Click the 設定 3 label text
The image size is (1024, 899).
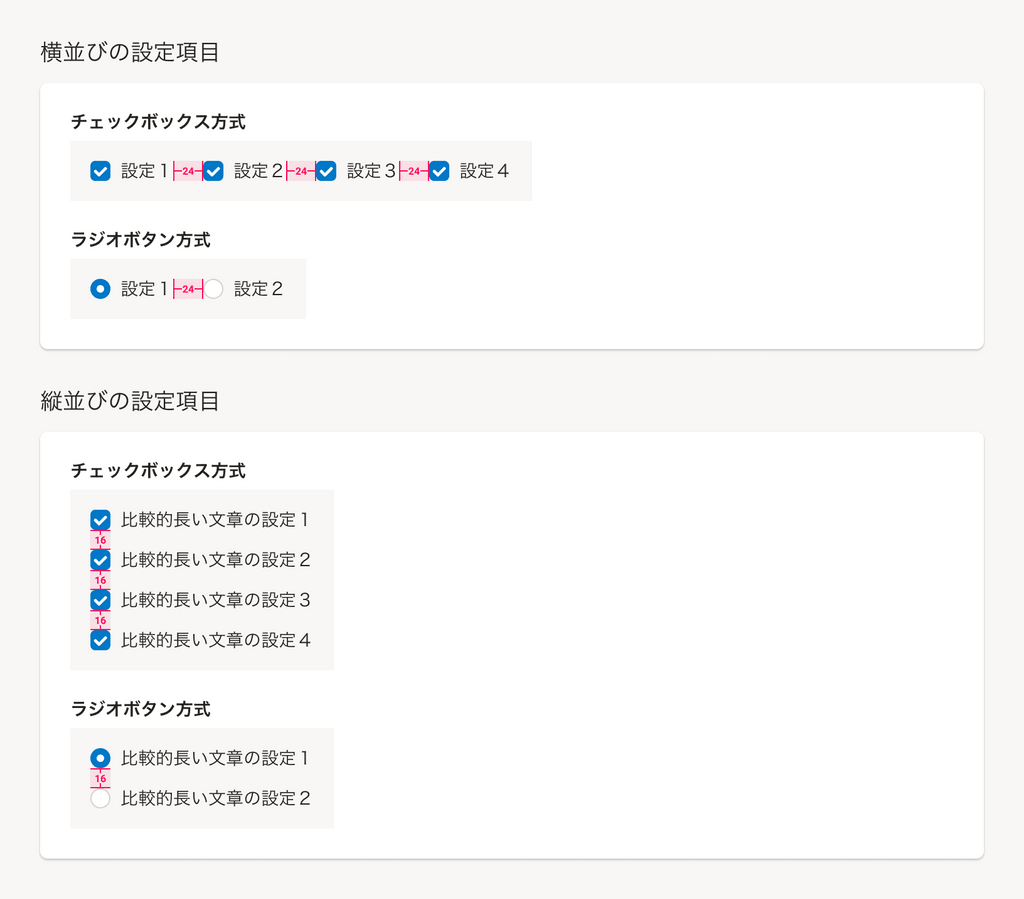coord(371,171)
